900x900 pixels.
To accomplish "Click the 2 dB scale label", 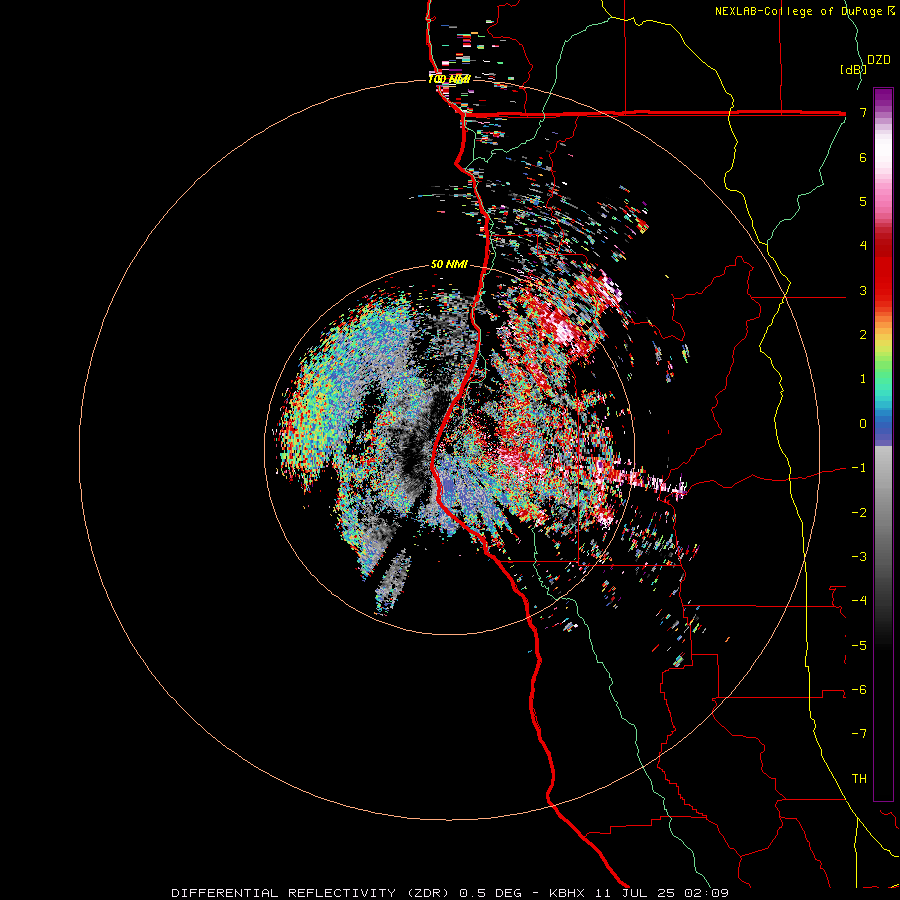I will 863,335.
